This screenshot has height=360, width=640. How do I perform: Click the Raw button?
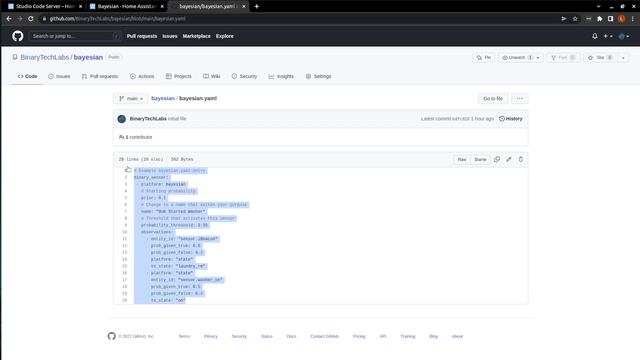[462, 159]
